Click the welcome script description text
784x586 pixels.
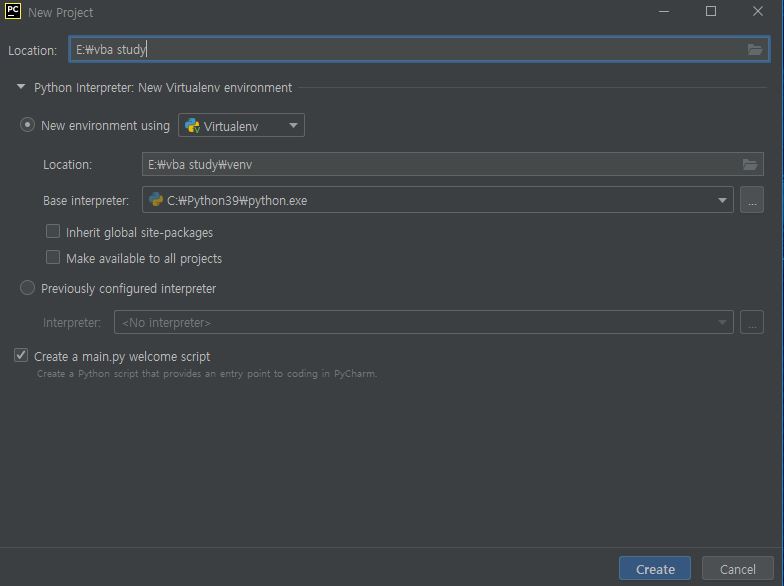207,374
